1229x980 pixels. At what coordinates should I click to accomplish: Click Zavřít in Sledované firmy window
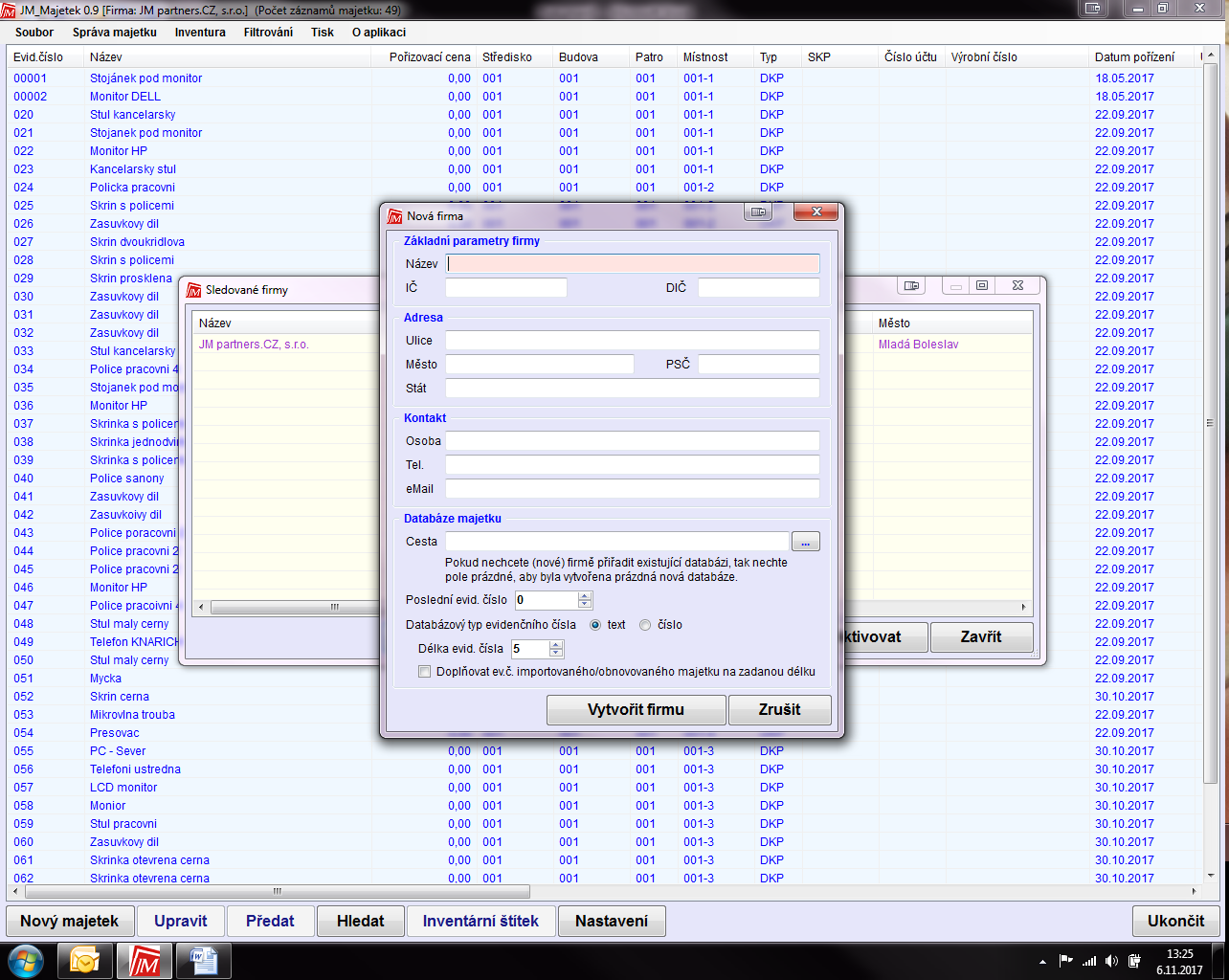coord(981,637)
